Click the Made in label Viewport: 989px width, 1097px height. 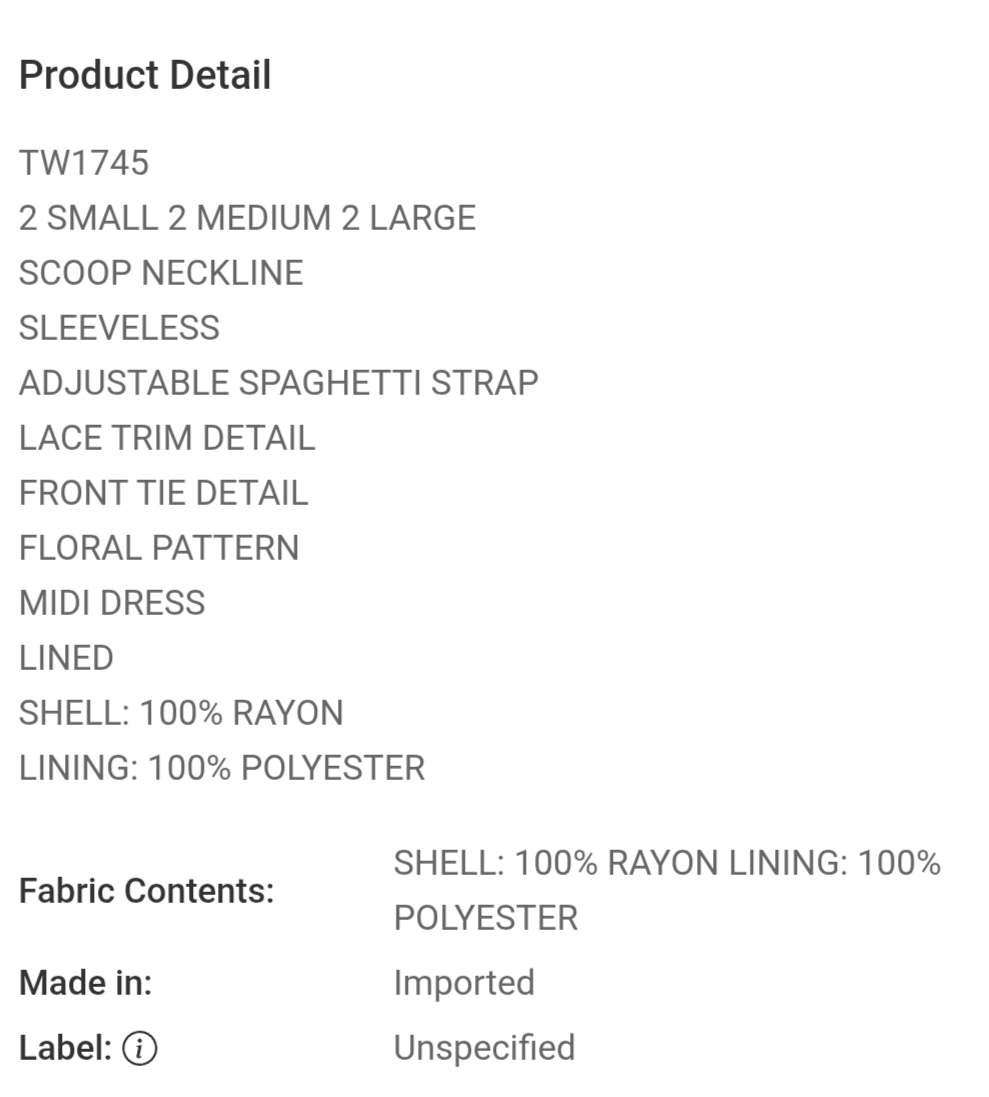point(85,983)
